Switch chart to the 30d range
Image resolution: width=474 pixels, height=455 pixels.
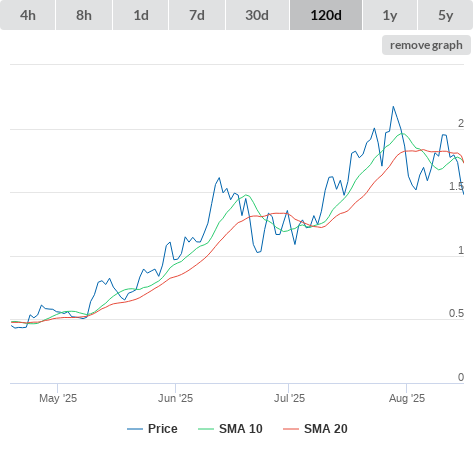[x=257, y=15]
